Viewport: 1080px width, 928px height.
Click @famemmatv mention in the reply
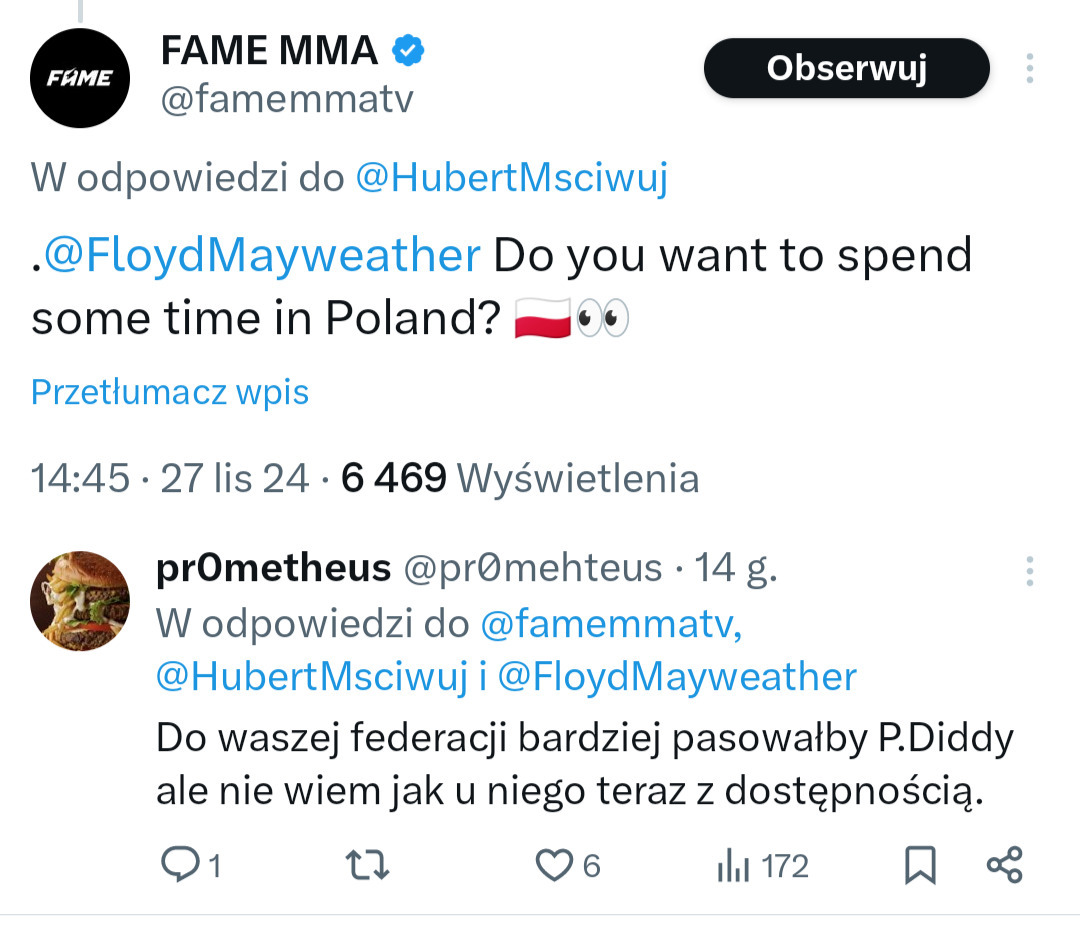610,624
